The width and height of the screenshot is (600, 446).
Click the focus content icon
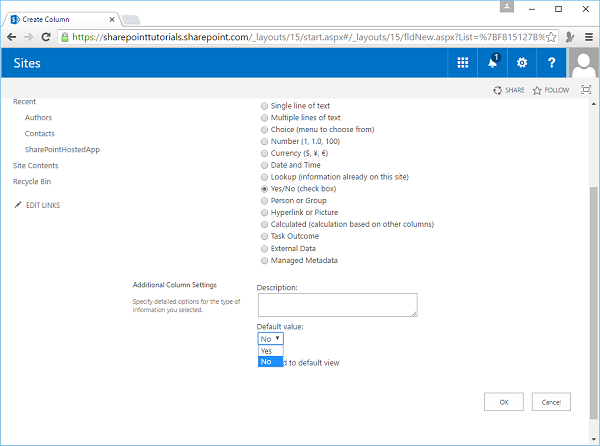point(584,90)
